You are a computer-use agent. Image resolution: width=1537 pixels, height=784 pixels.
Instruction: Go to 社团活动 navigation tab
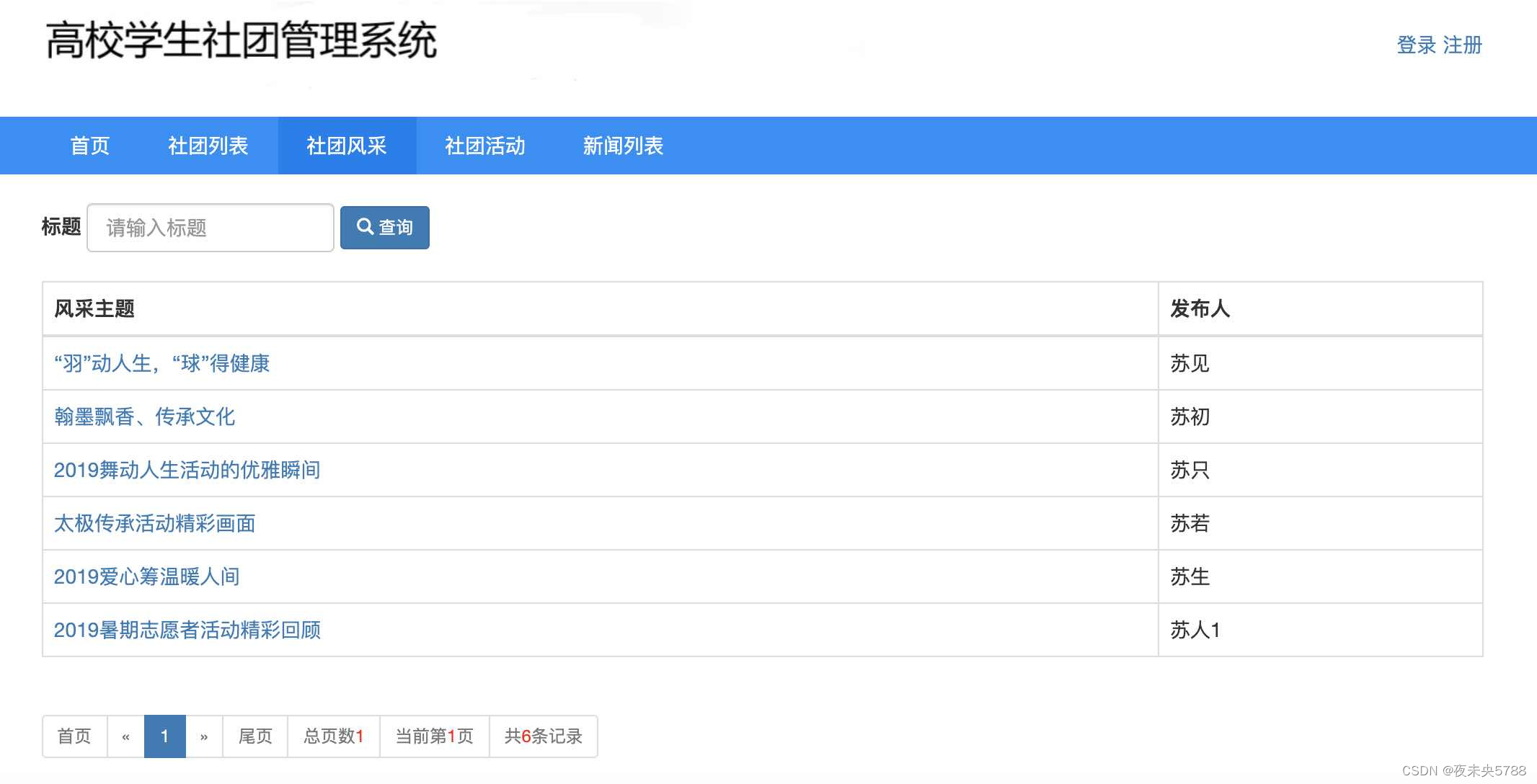click(484, 146)
